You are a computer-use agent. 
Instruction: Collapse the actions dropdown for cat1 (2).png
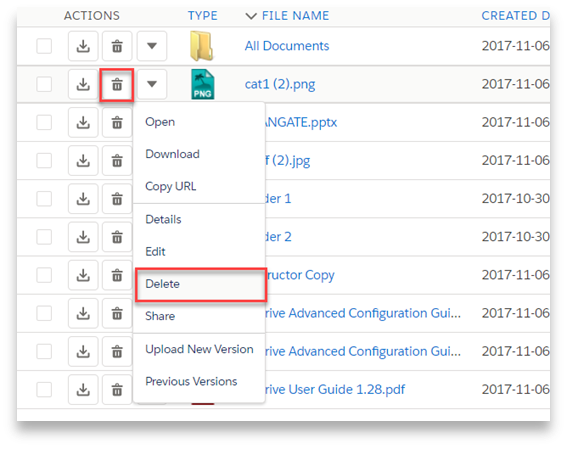[152, 85]
